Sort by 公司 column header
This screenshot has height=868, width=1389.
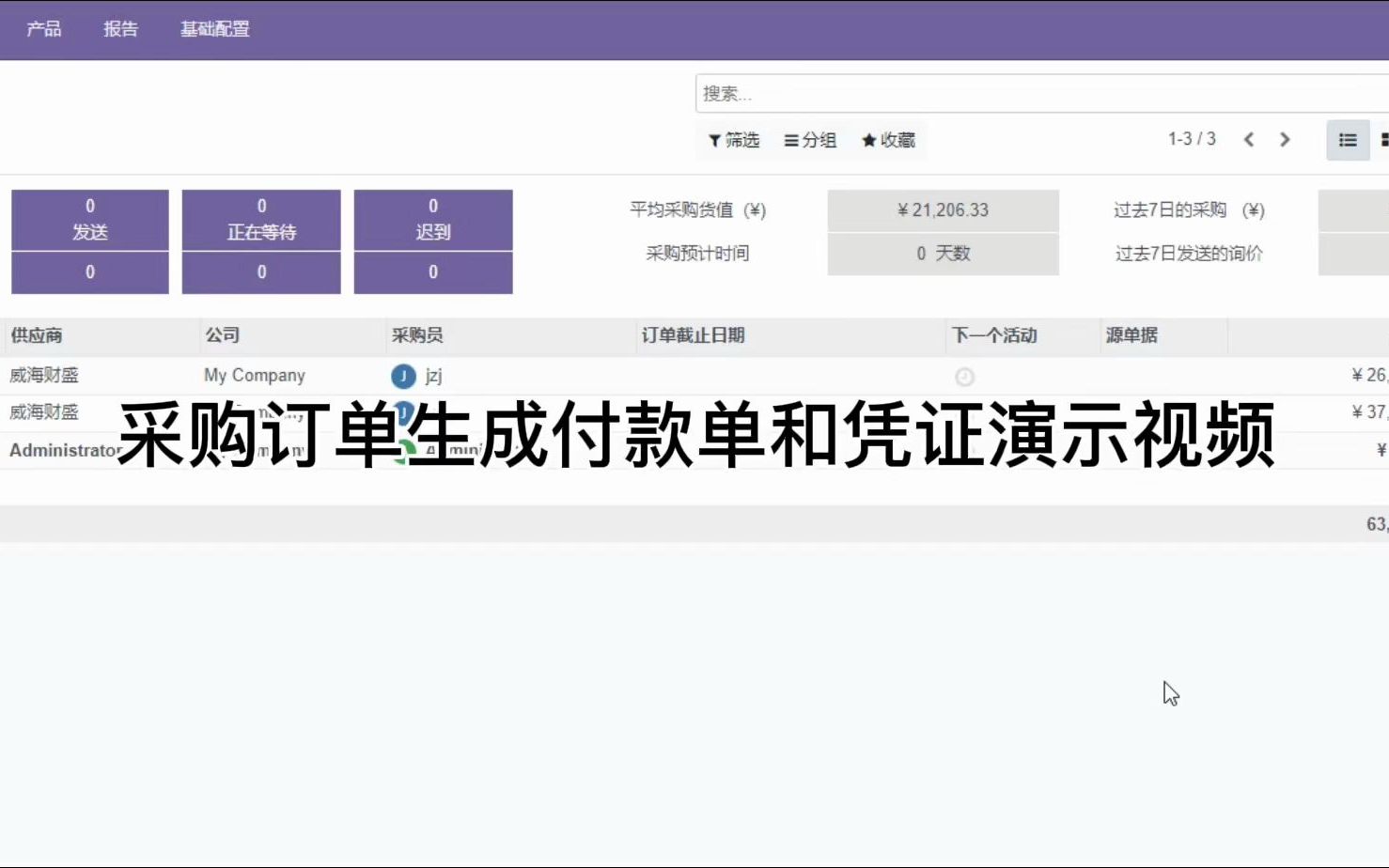pyautogui.click(x=223, y=335)
